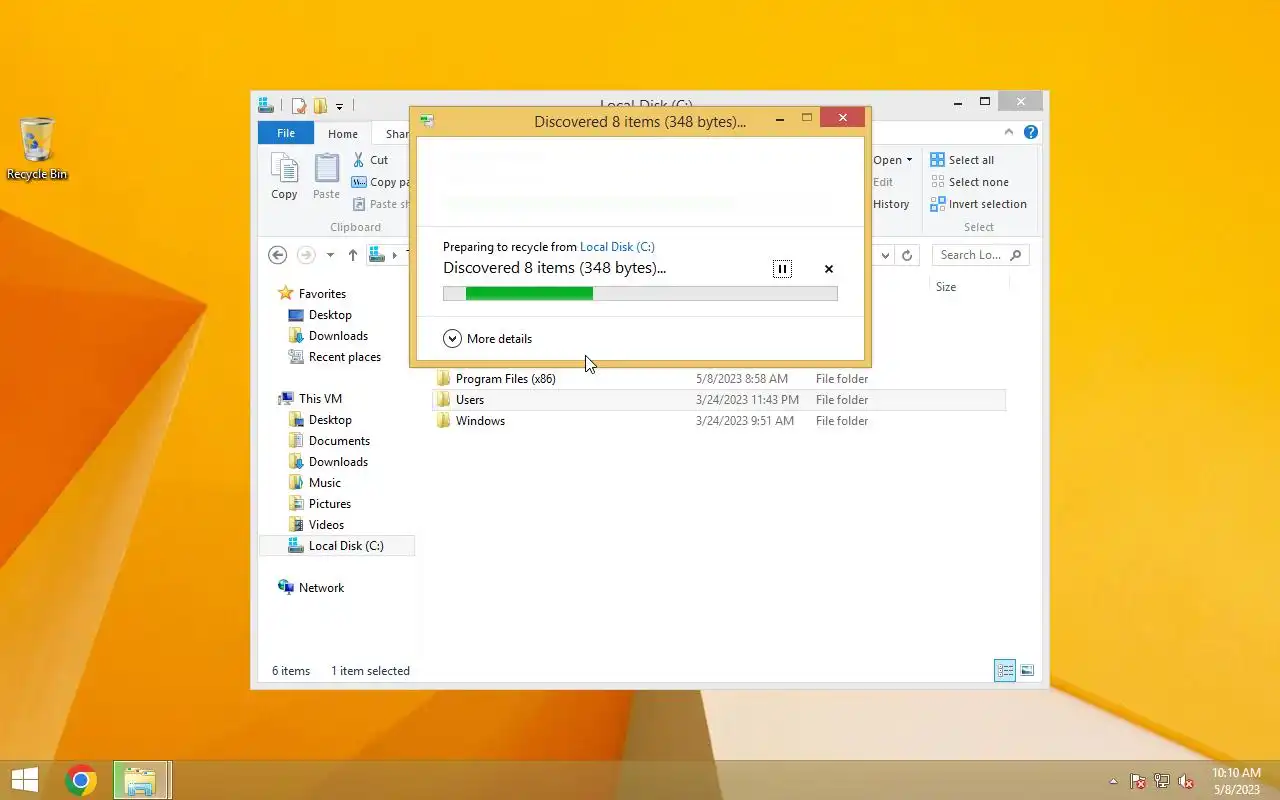This screenshot has width=1280, height=800.
Task: Click Copy path in the ribbon
Action: pos(381,182)
